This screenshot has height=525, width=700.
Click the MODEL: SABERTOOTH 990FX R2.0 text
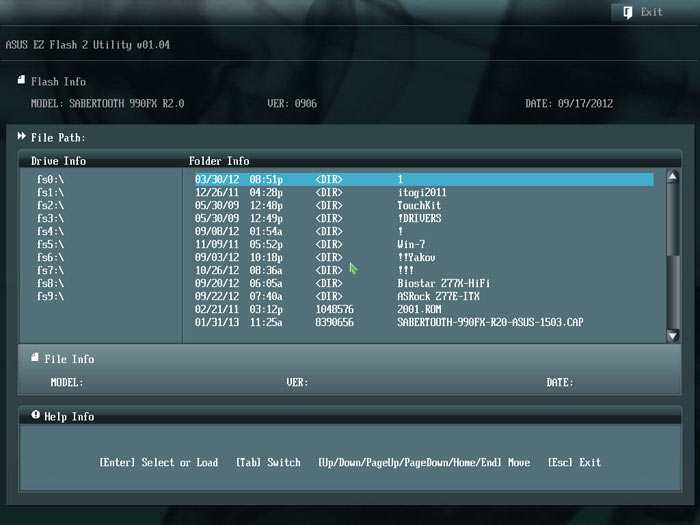point(108,104)
